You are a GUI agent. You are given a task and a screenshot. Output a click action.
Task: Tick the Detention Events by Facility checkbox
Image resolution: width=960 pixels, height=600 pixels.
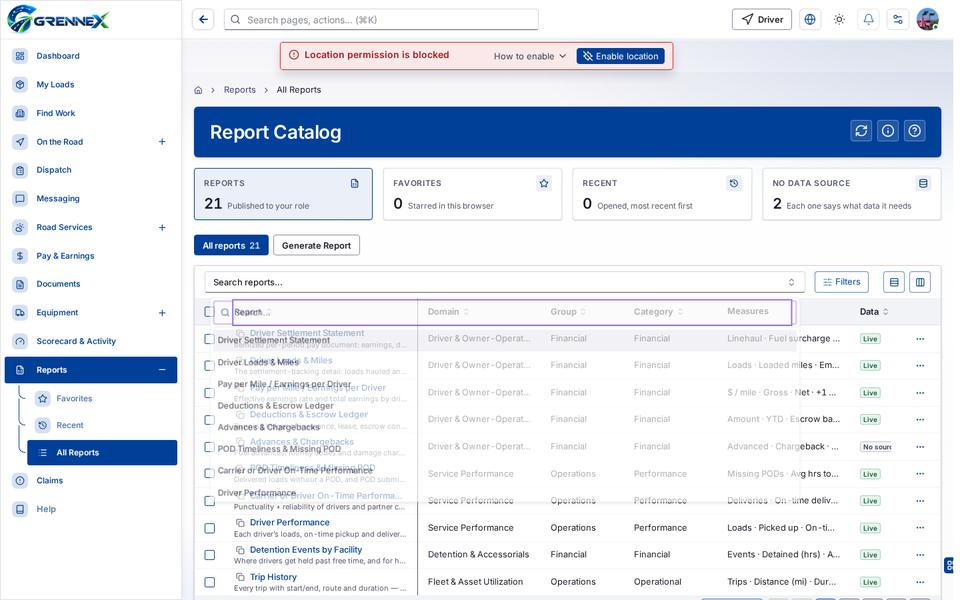(209, 555)
